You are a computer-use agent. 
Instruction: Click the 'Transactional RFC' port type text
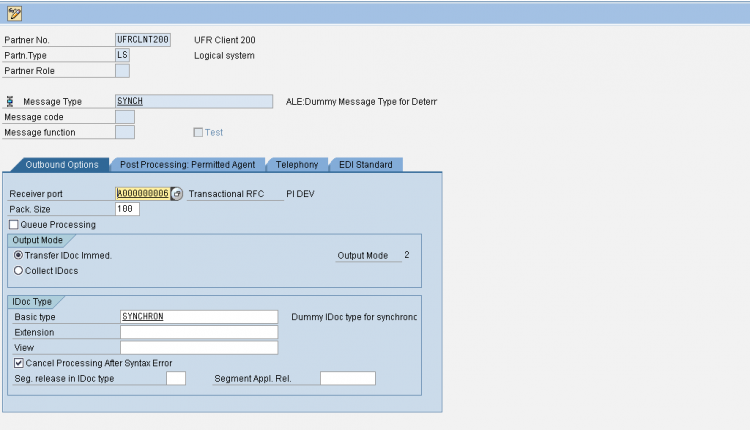tap(226, 194)
